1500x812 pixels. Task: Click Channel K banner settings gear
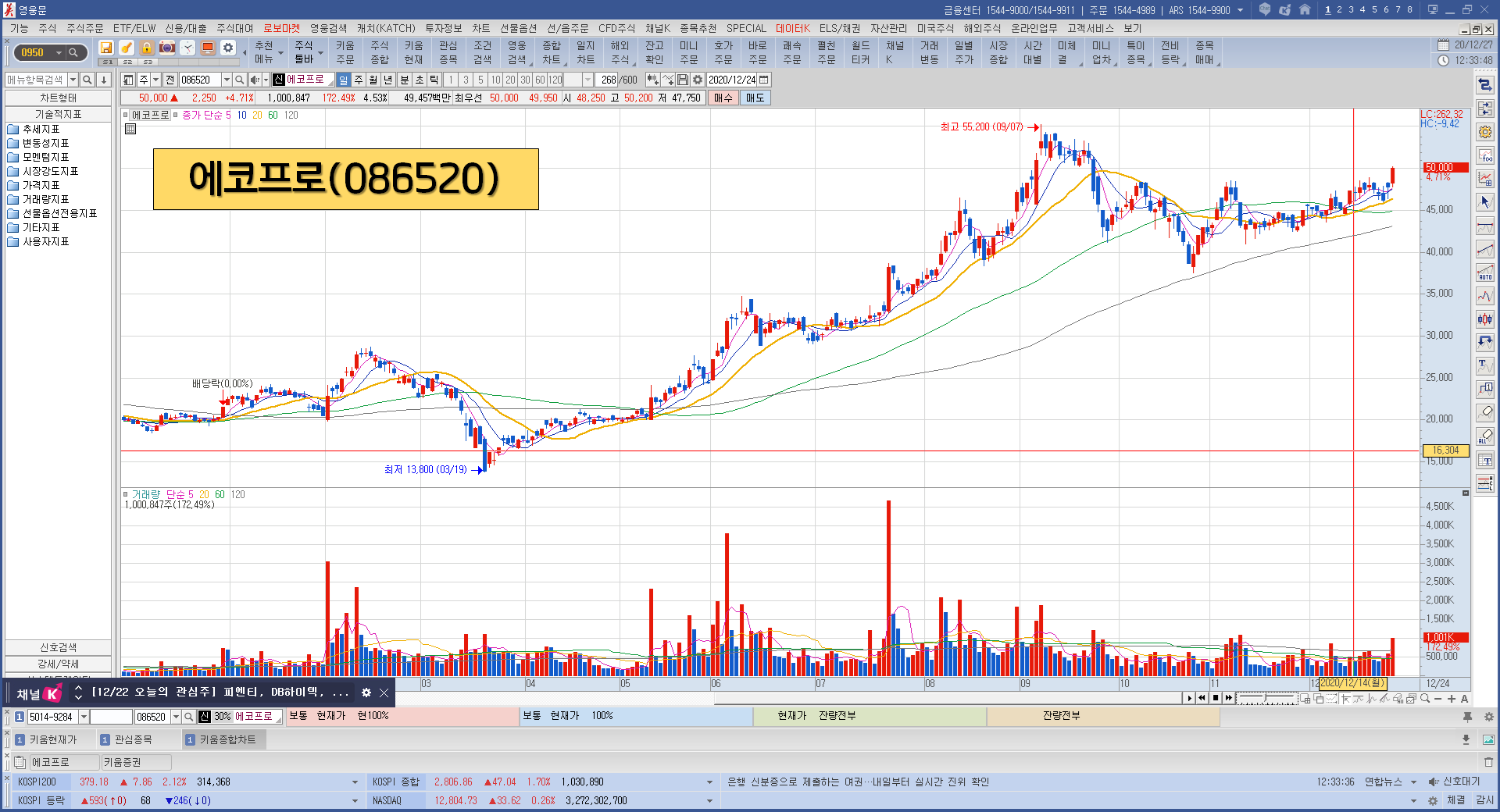click(x=366, y=693)
